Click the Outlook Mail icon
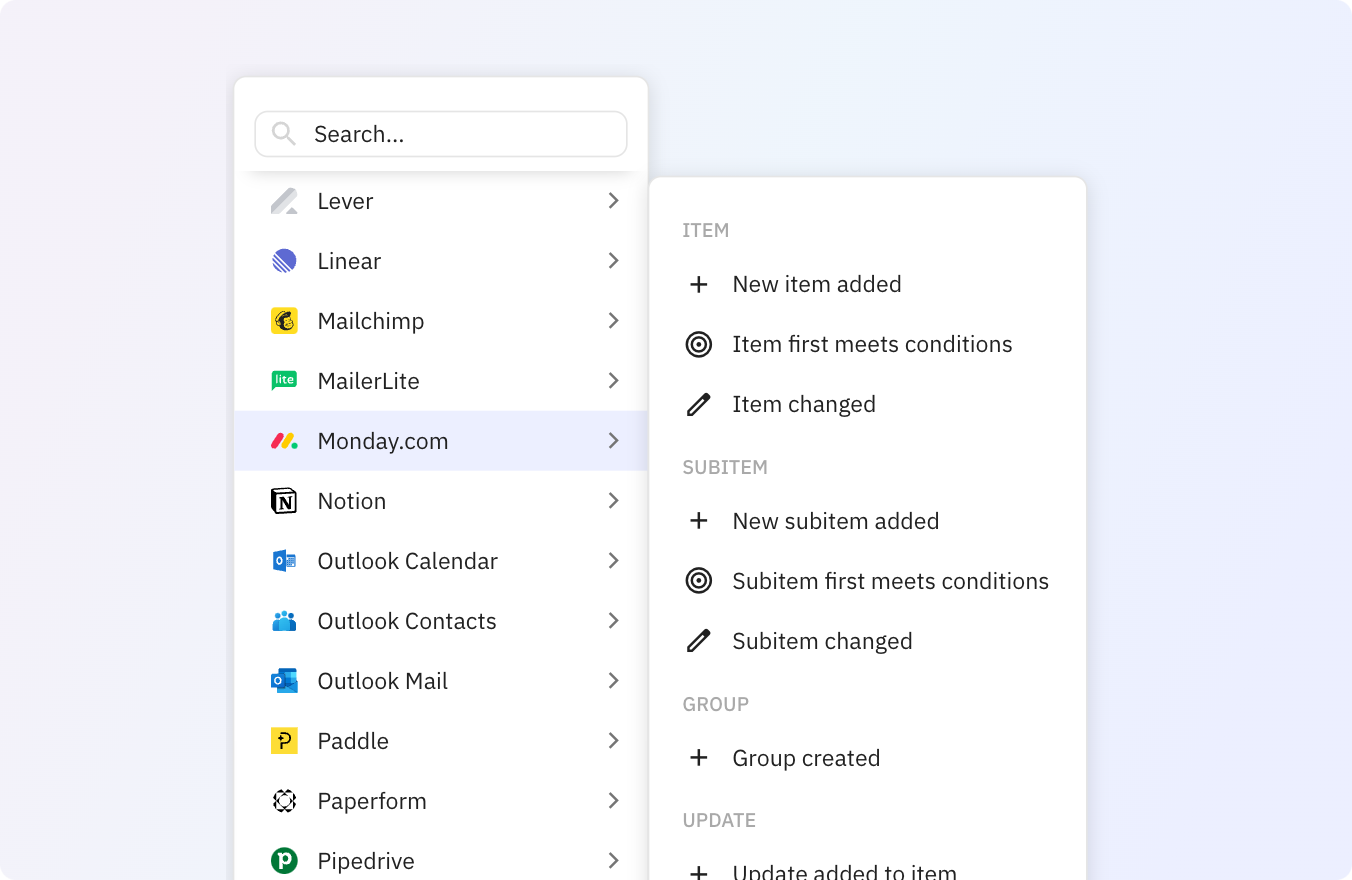The image size is (1352, 880). (x=284, y=681)
